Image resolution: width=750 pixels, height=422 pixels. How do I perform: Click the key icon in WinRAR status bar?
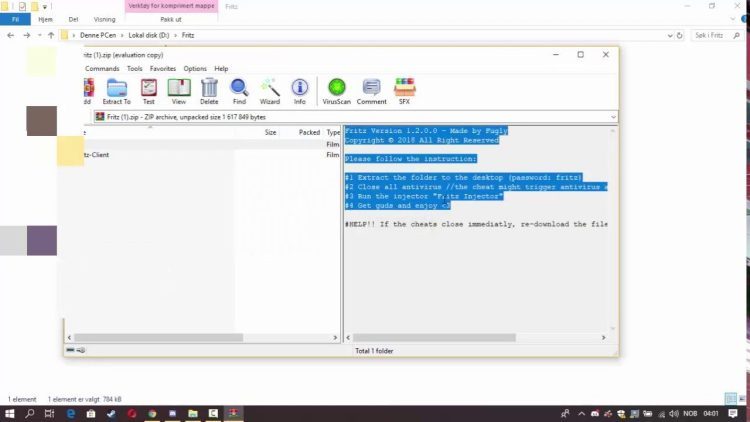pos(81,350)
